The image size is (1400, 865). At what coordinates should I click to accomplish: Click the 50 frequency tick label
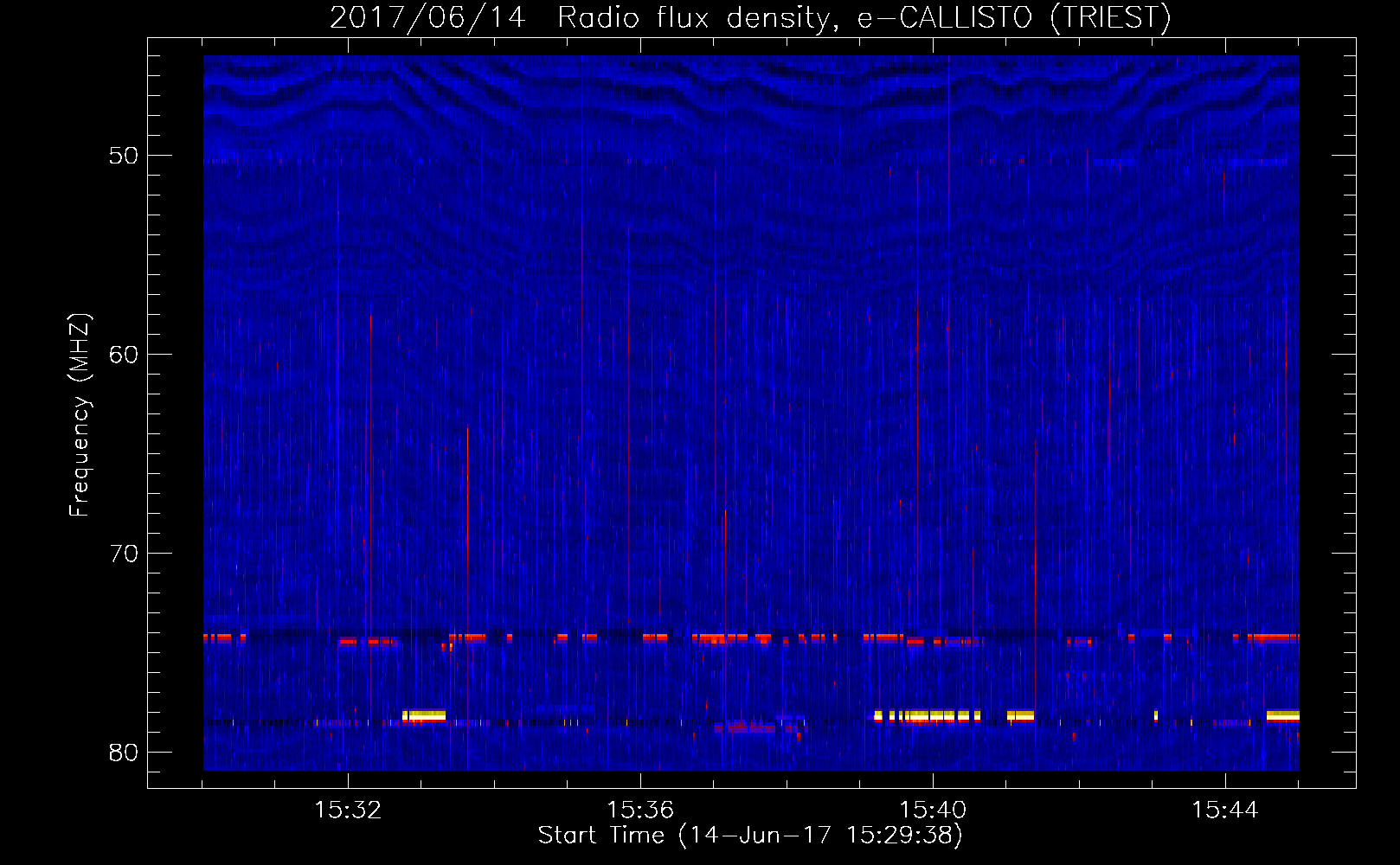point(124,156)
